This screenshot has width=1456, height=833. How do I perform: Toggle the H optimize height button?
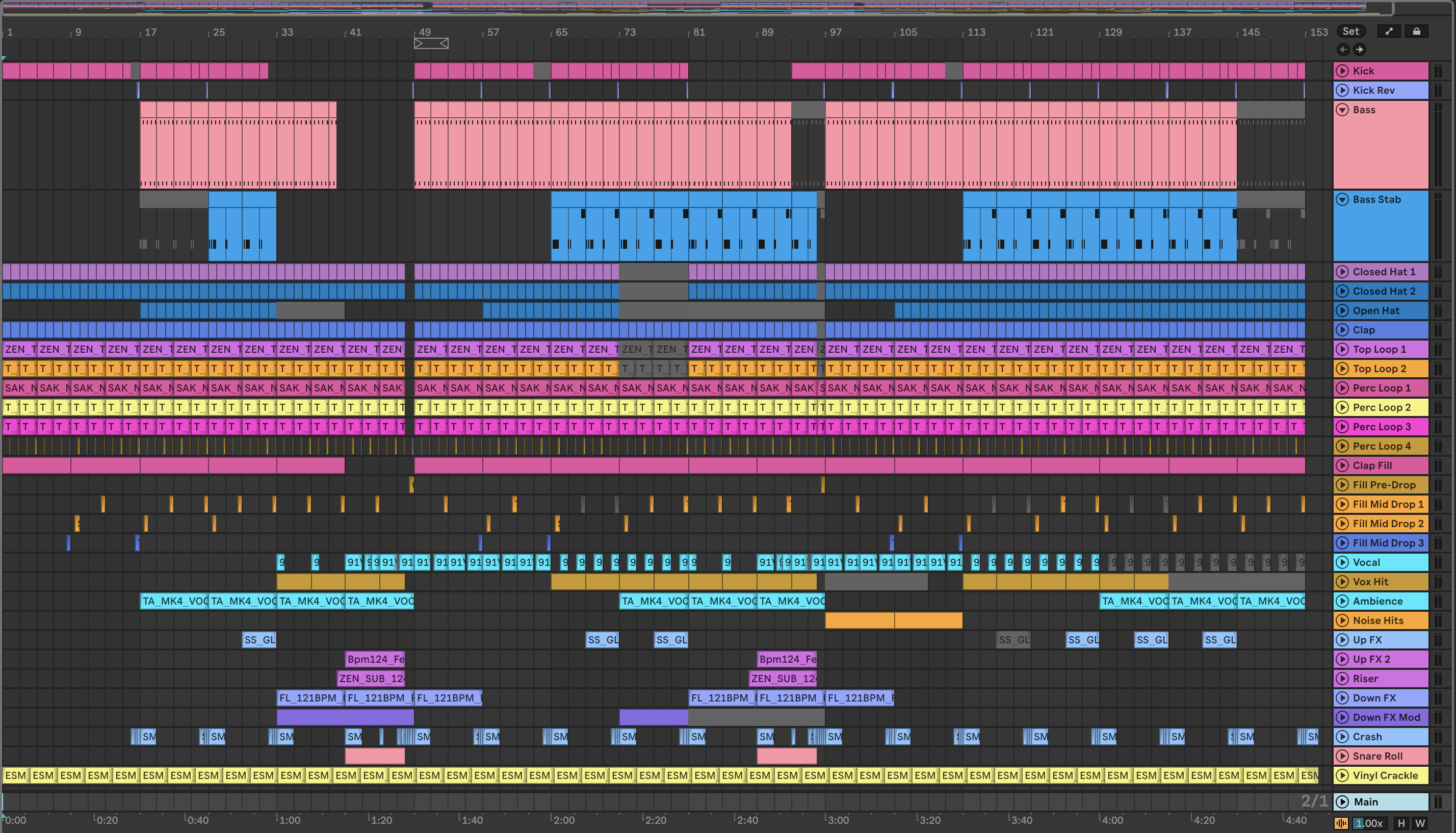point(1401,823)
